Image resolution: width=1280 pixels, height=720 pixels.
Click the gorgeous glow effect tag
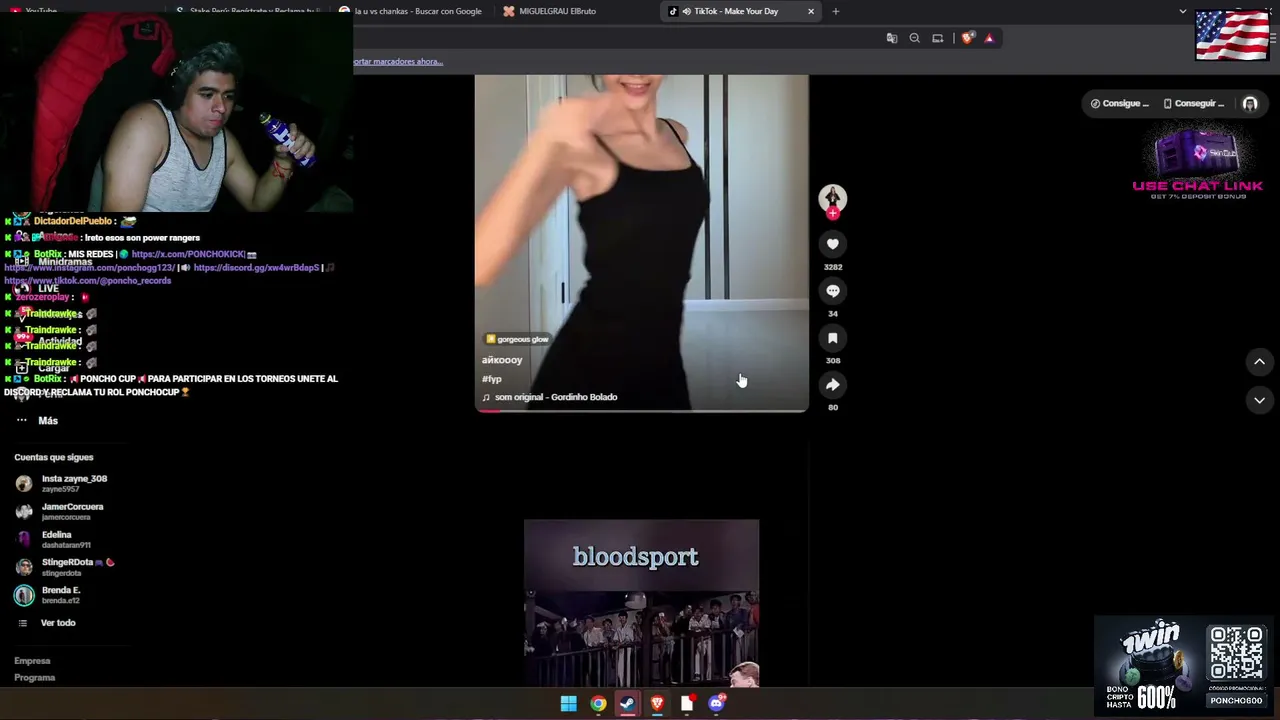point(517,339)
